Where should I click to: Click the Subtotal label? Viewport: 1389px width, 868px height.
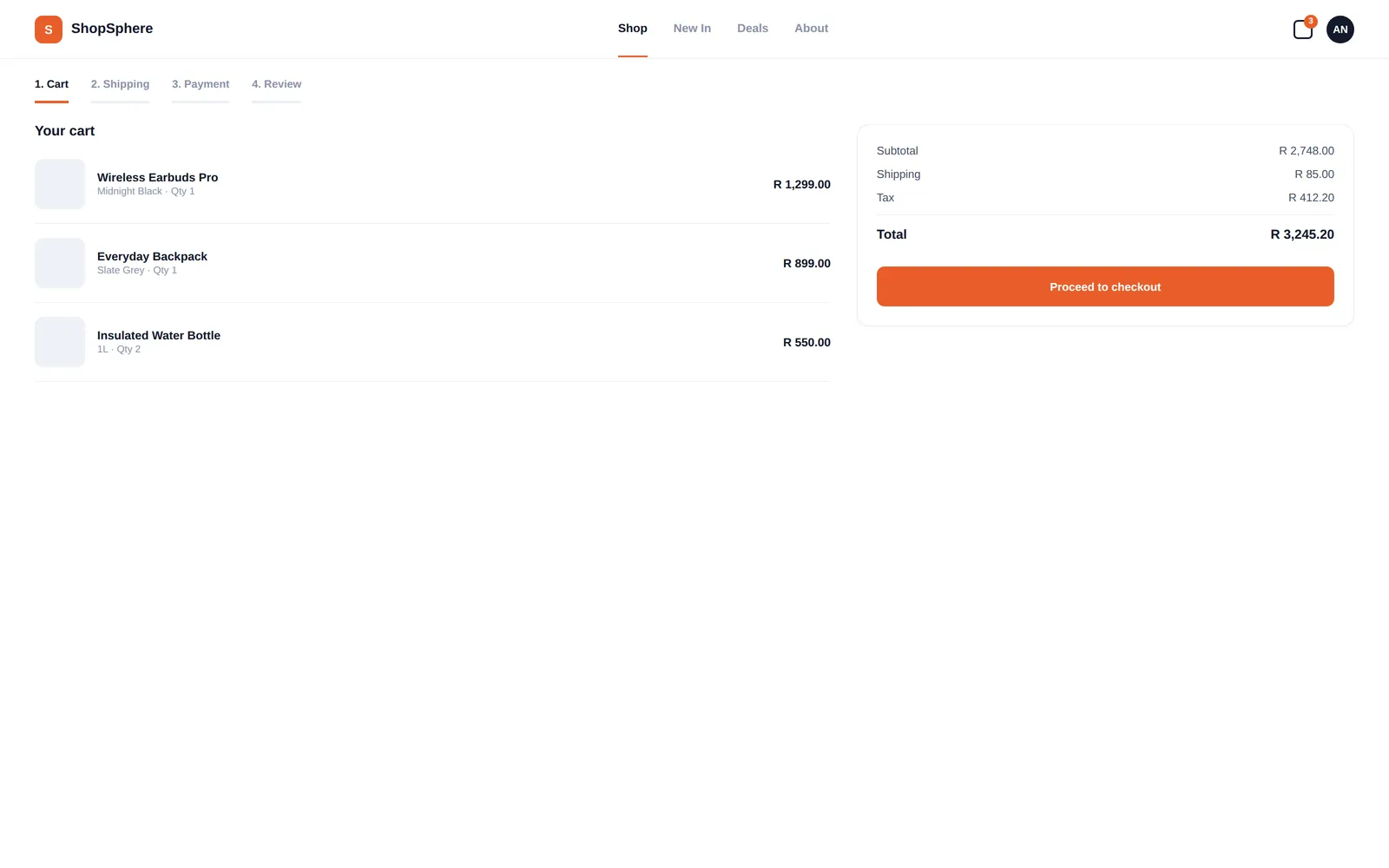tap(897, 151)
